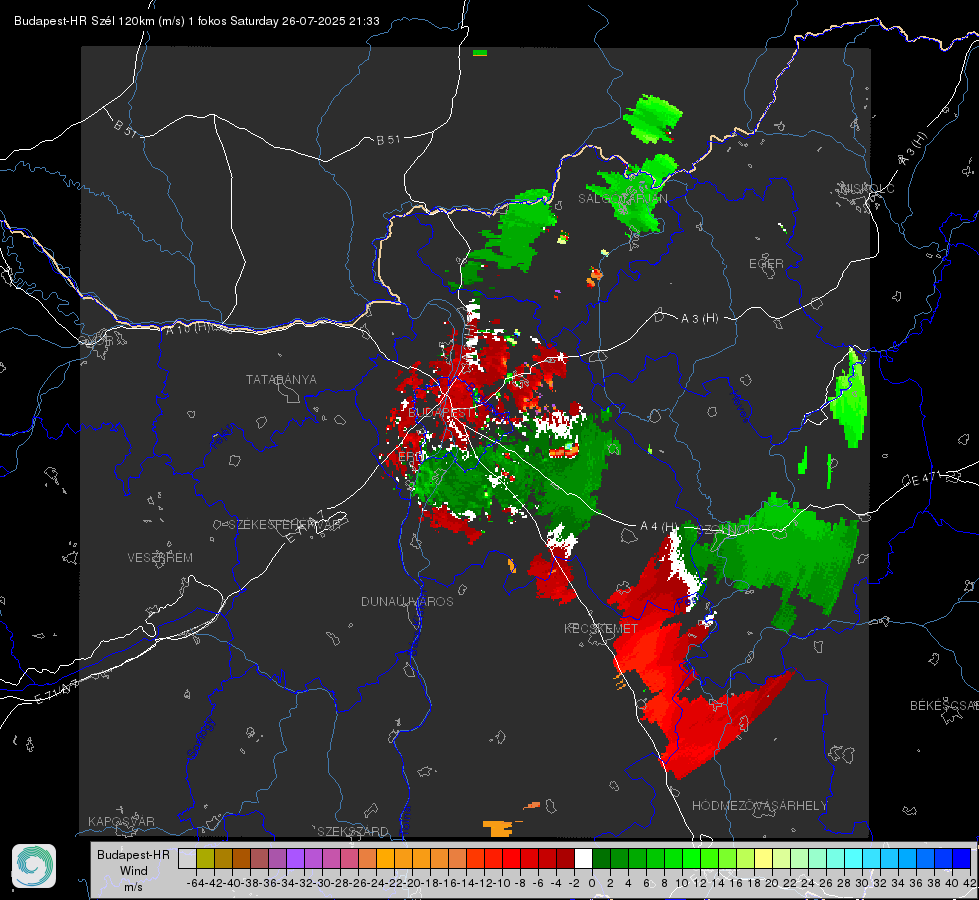Click the '42' value on the legend
979x900 pixels.
(x=970, y=883)
